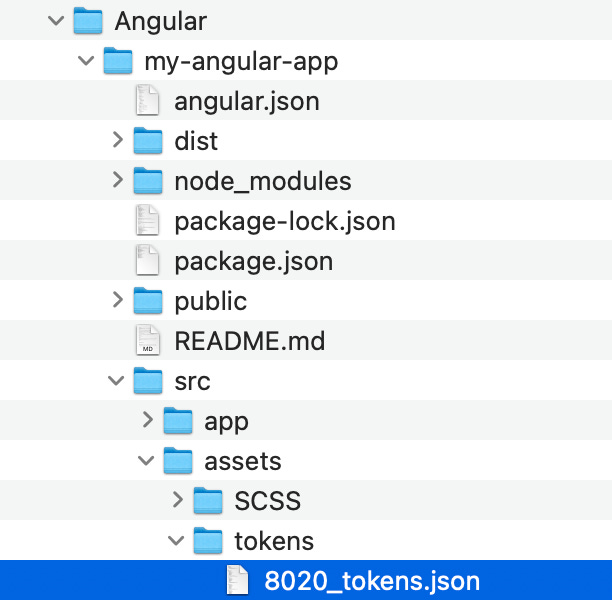The height and width of the screenshot is (606, 612).
Task: Select the 'dist' folder name
Action: (196, 141)
